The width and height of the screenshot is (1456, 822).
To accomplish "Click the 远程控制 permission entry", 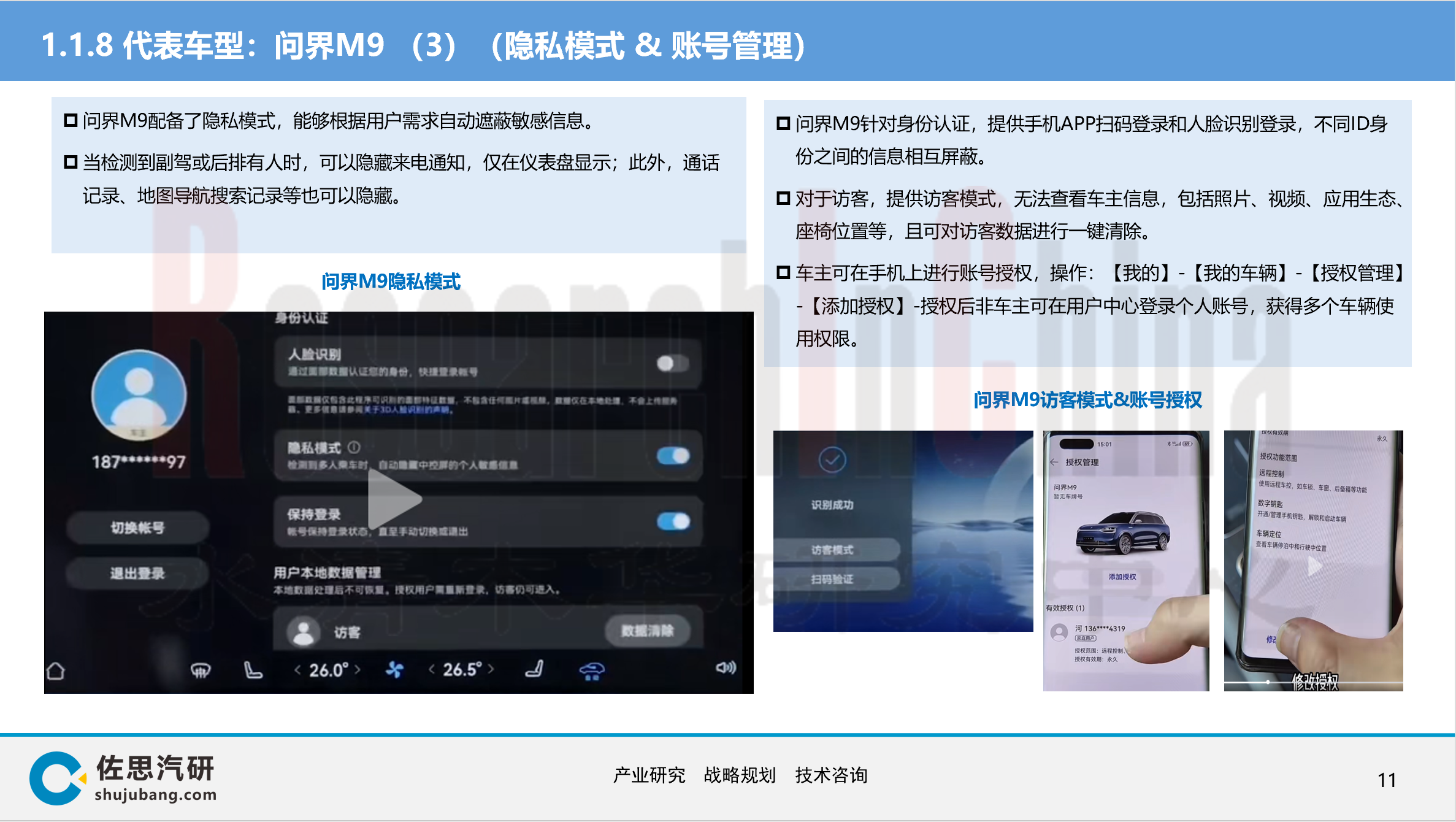I will pos(1312,481).
